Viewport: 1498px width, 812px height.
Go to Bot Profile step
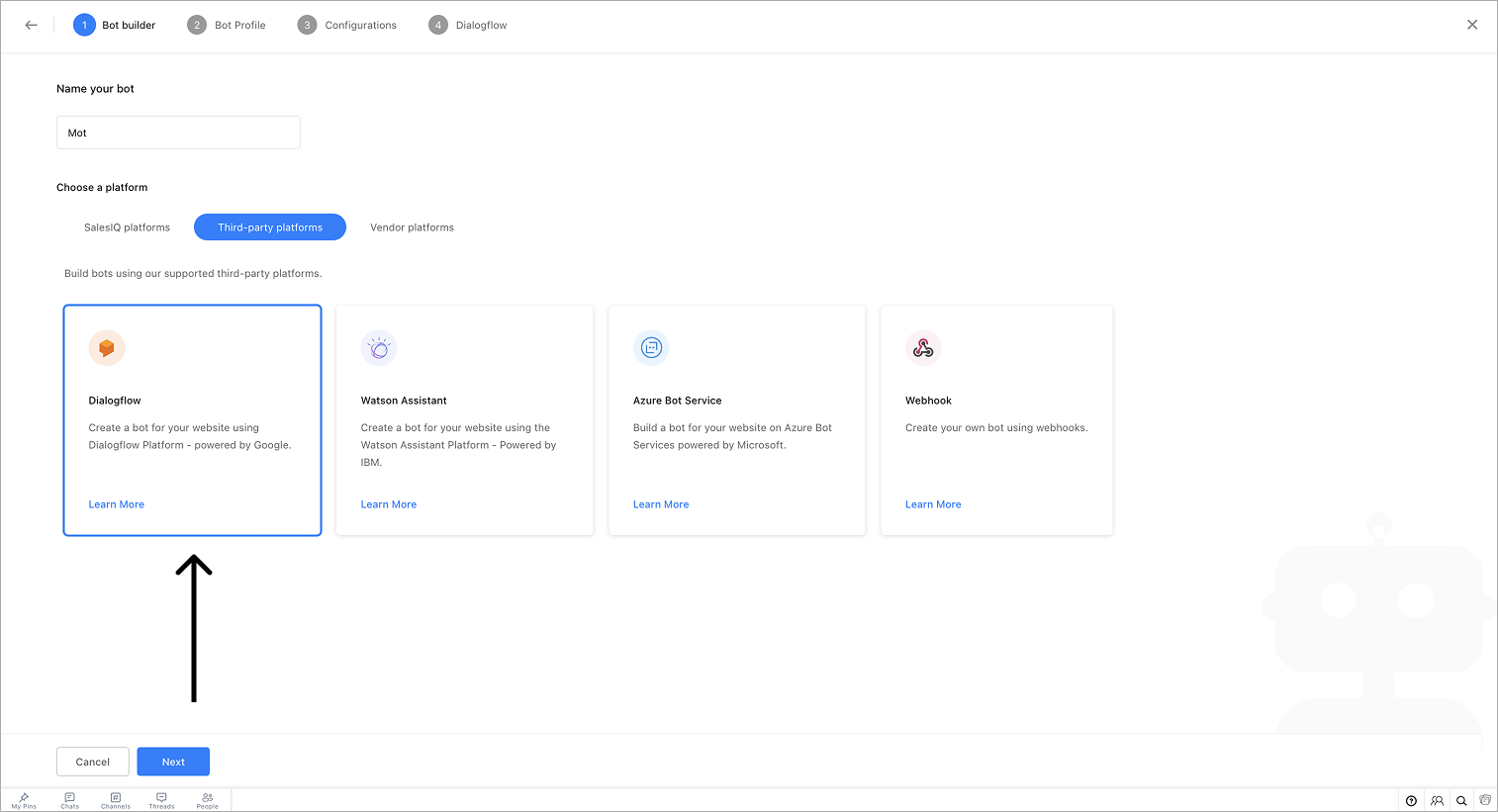click(227, 25)
